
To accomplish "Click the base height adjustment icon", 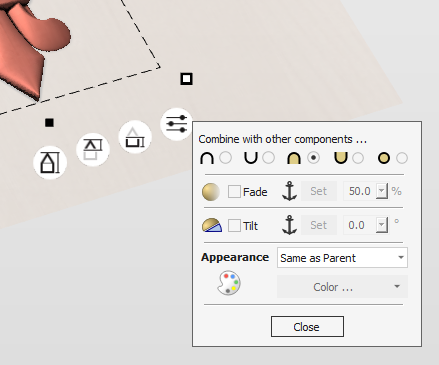I will click(x=135, y=137).
